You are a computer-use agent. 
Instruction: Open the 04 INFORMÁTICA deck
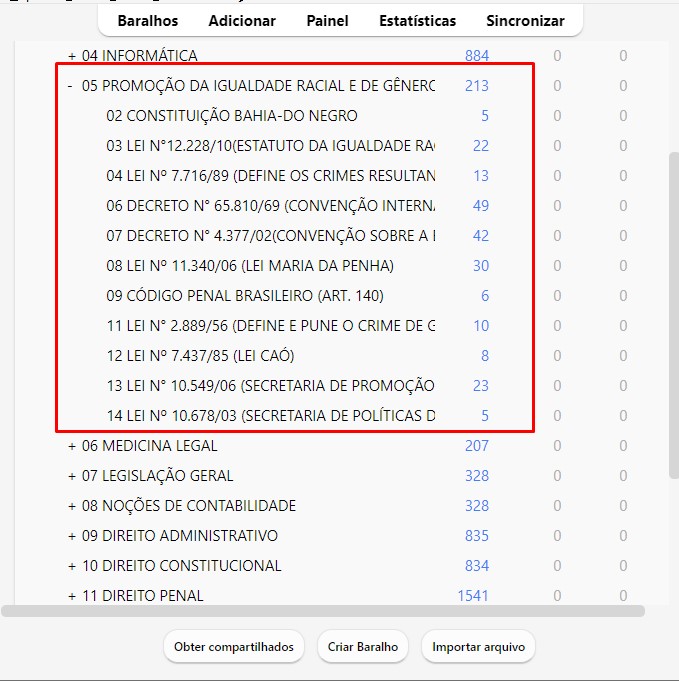point(139,56)
